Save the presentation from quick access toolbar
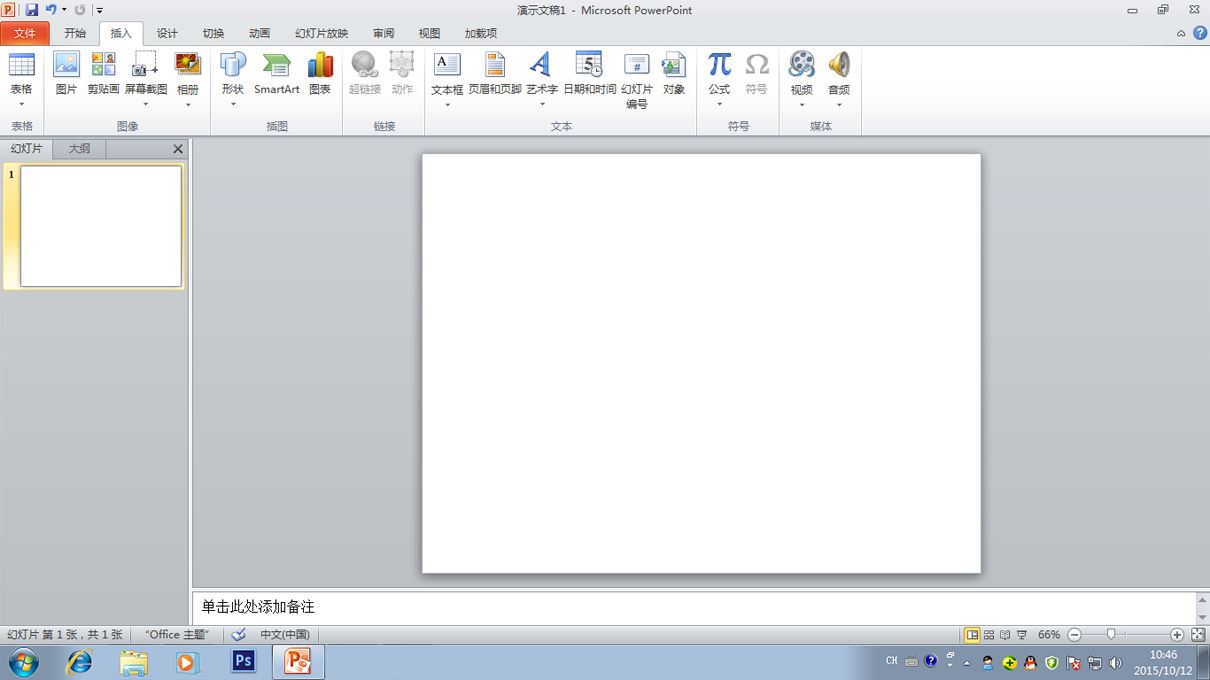The width and height of the screenshot is (1210, 680). pos(32,10)
